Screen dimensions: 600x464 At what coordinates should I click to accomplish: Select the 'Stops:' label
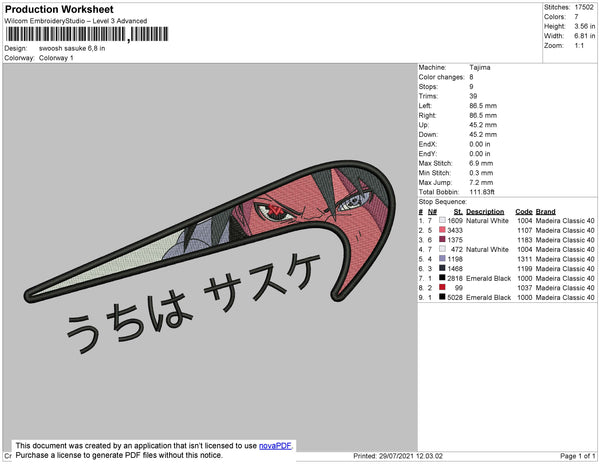tap(428, 86)
